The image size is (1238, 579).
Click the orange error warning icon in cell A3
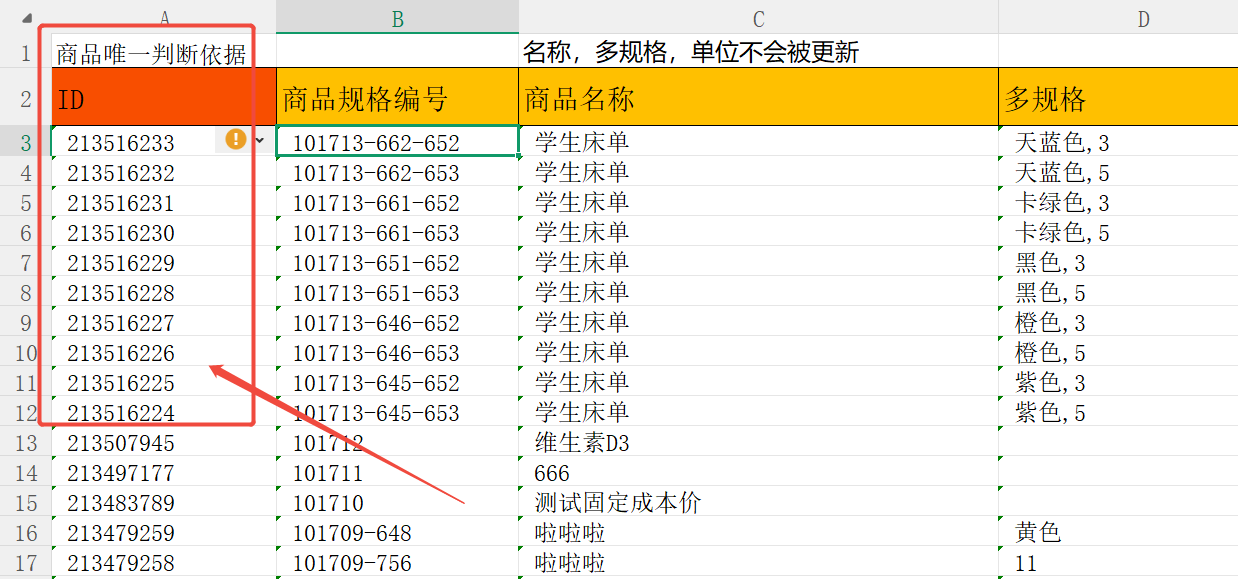[236, 139]
